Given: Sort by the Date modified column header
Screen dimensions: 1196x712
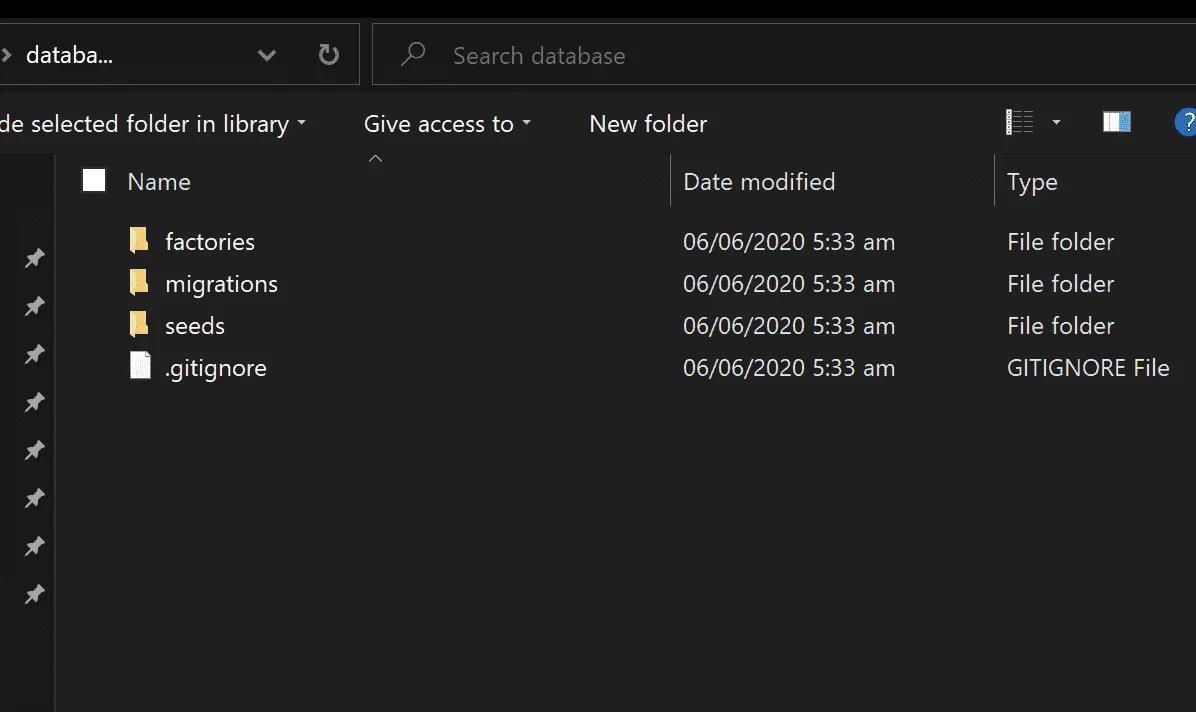Looking at the screenshot, I should (759, 182).
